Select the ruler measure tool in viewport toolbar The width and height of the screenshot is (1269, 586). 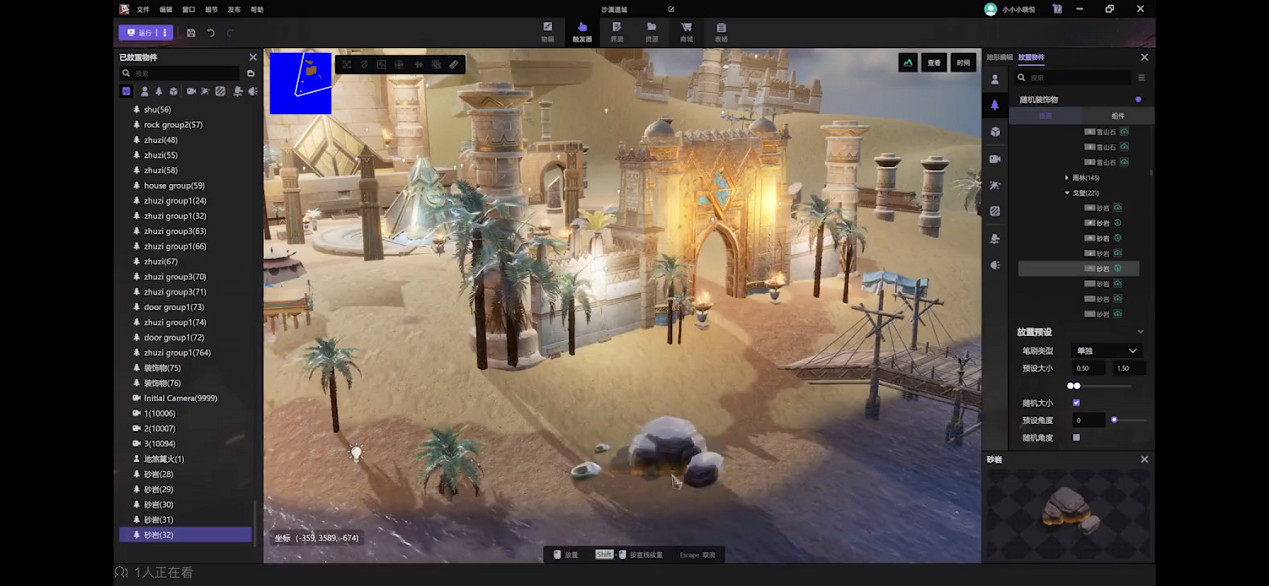click(454, 65)
